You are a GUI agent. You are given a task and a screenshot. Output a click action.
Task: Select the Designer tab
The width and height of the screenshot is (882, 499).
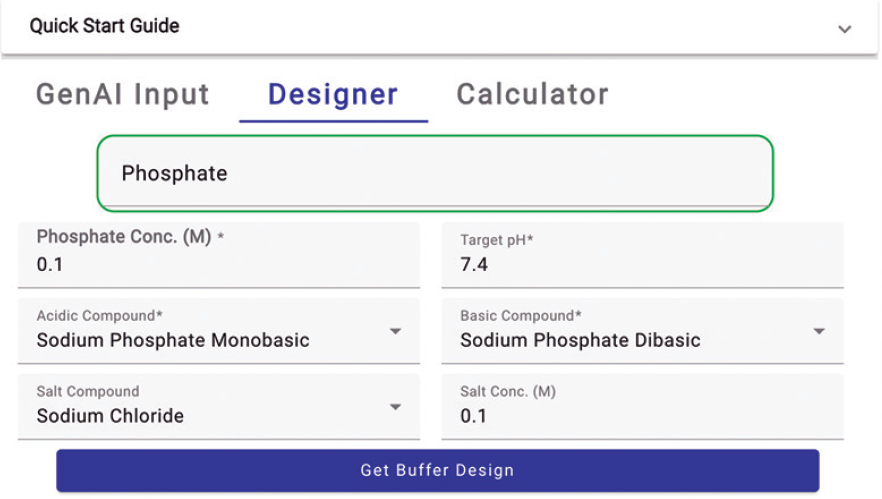click(333, 95)
